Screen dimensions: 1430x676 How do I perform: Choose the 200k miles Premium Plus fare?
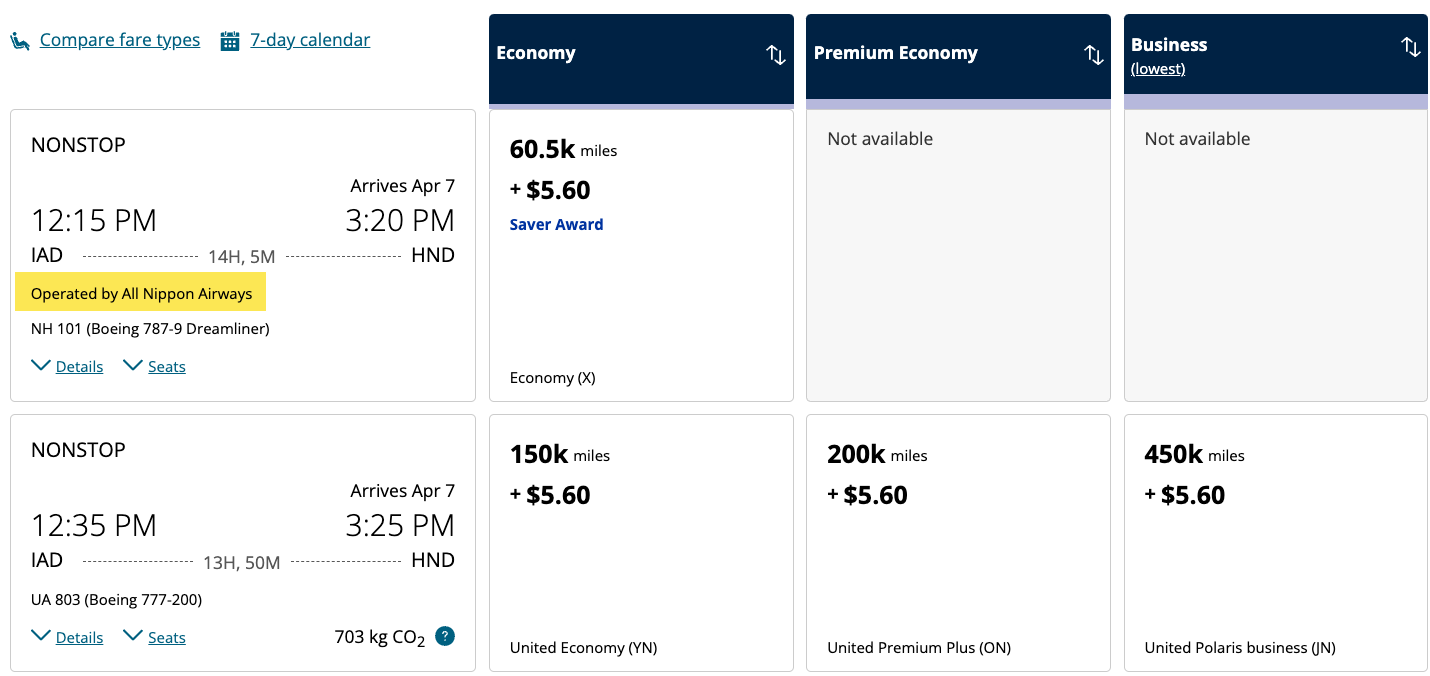click(957, 542)
